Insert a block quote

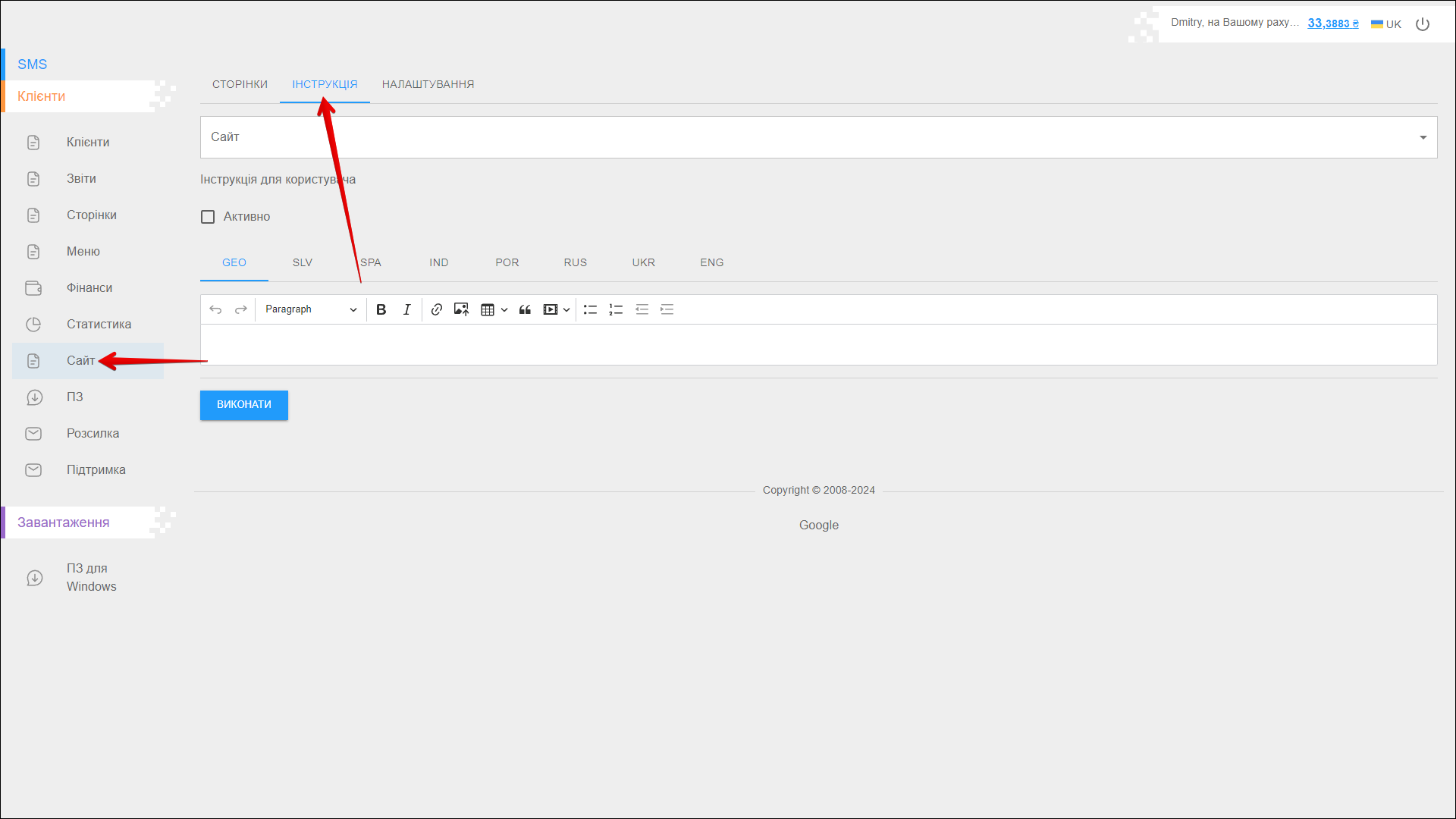[525, 309]
